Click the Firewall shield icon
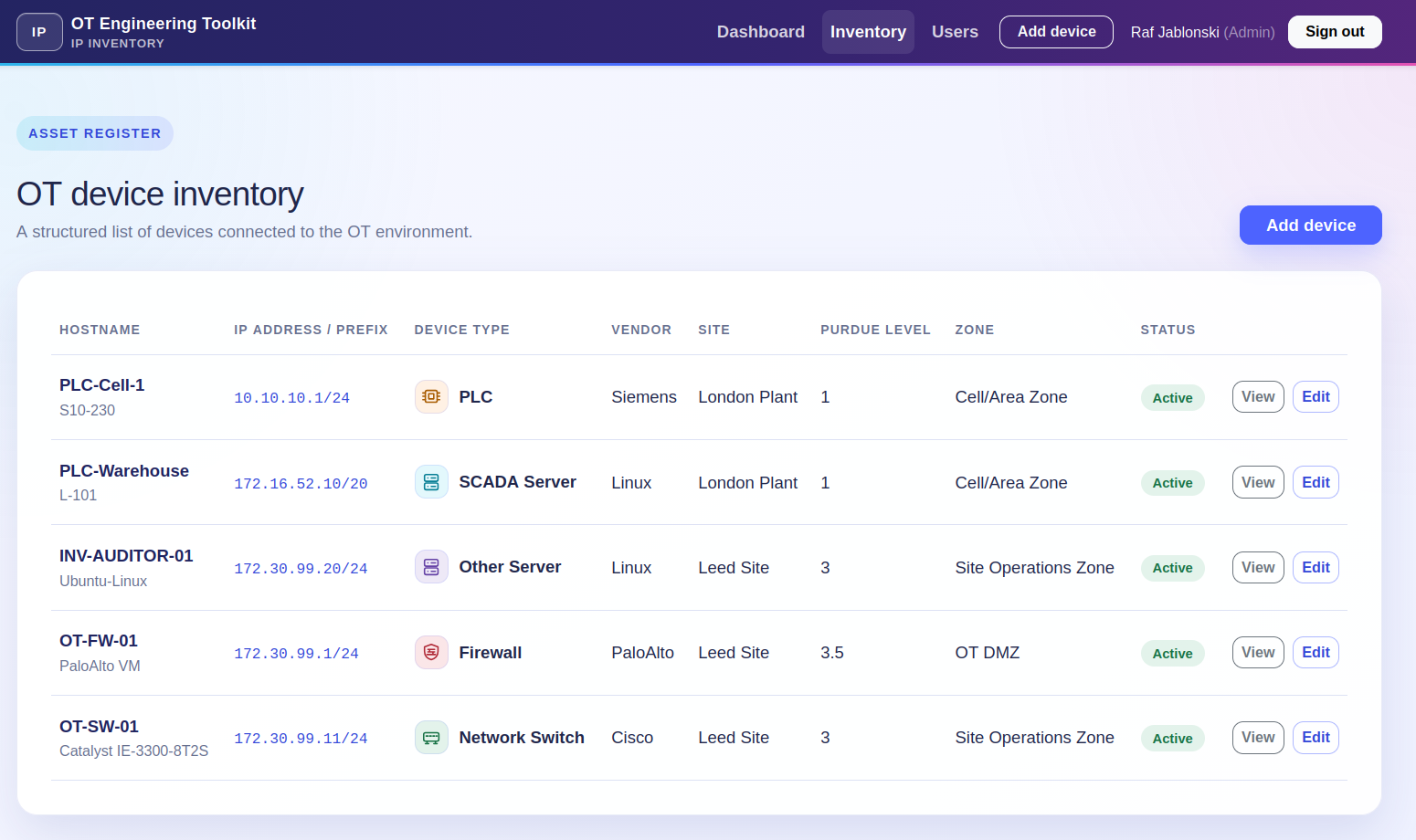Image resolution: width=1416 pixels, height=840 pixels. pos(431,653)
